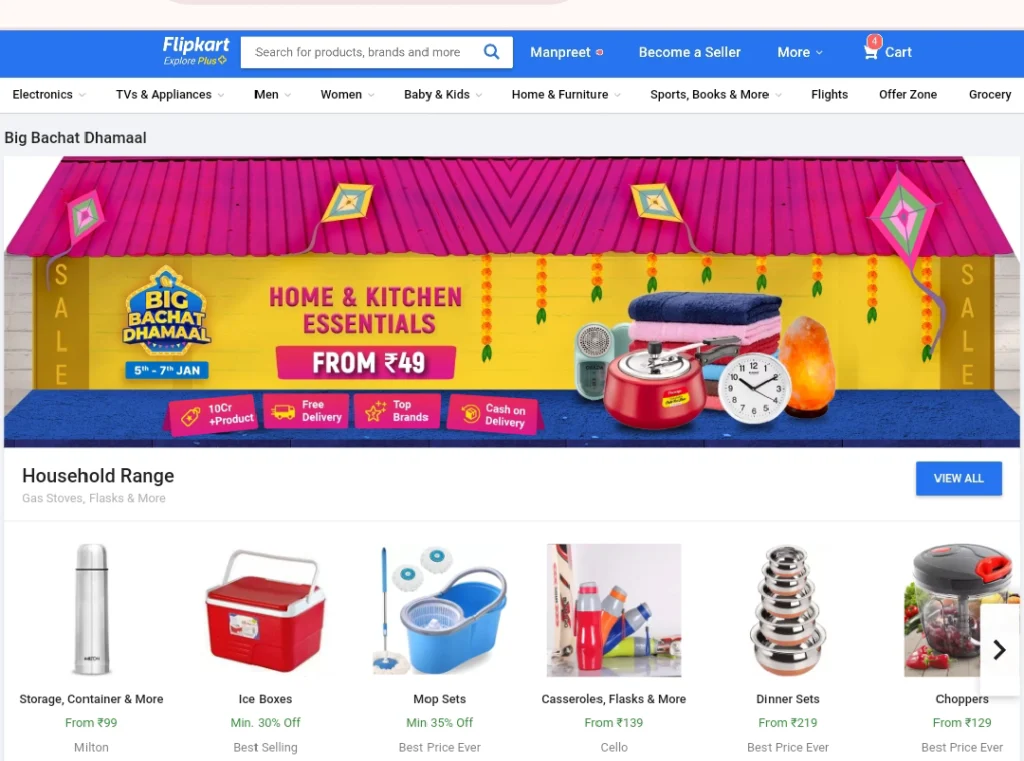Click the 10Cr+ Product tag badge
Screen dimensions: 1024x761
[212, 414]
